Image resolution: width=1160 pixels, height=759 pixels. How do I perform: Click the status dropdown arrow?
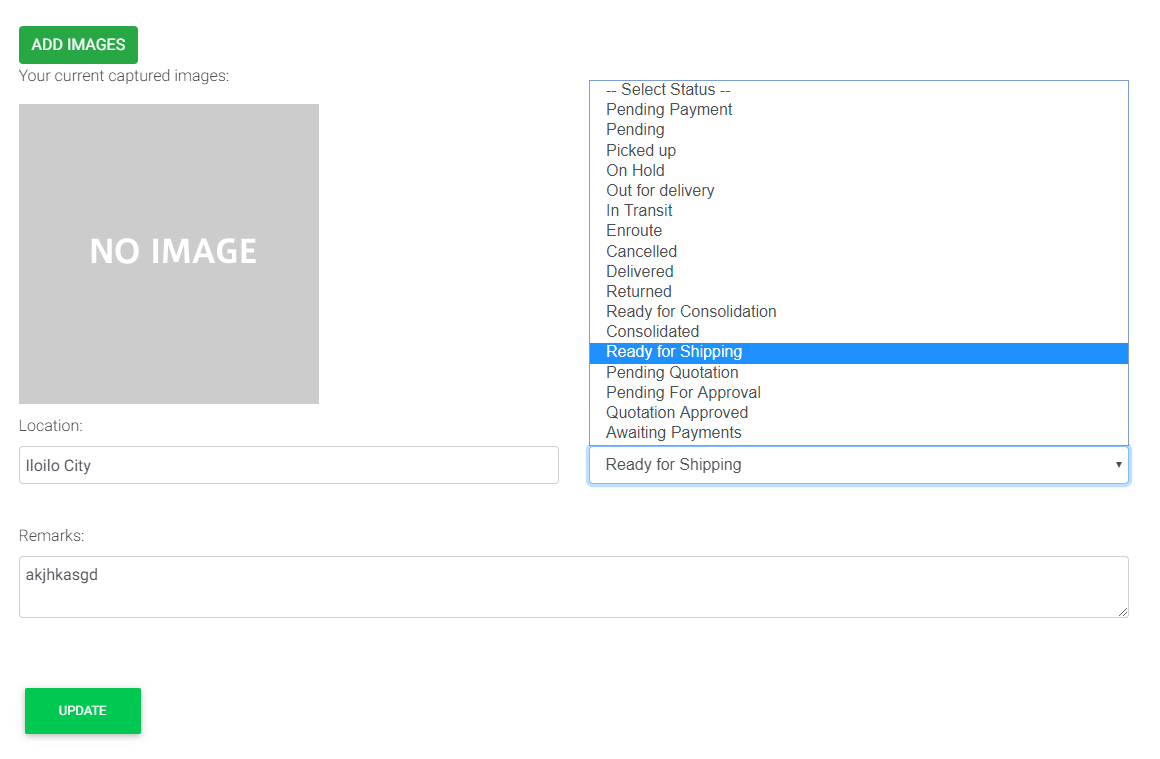(1119, 465)
